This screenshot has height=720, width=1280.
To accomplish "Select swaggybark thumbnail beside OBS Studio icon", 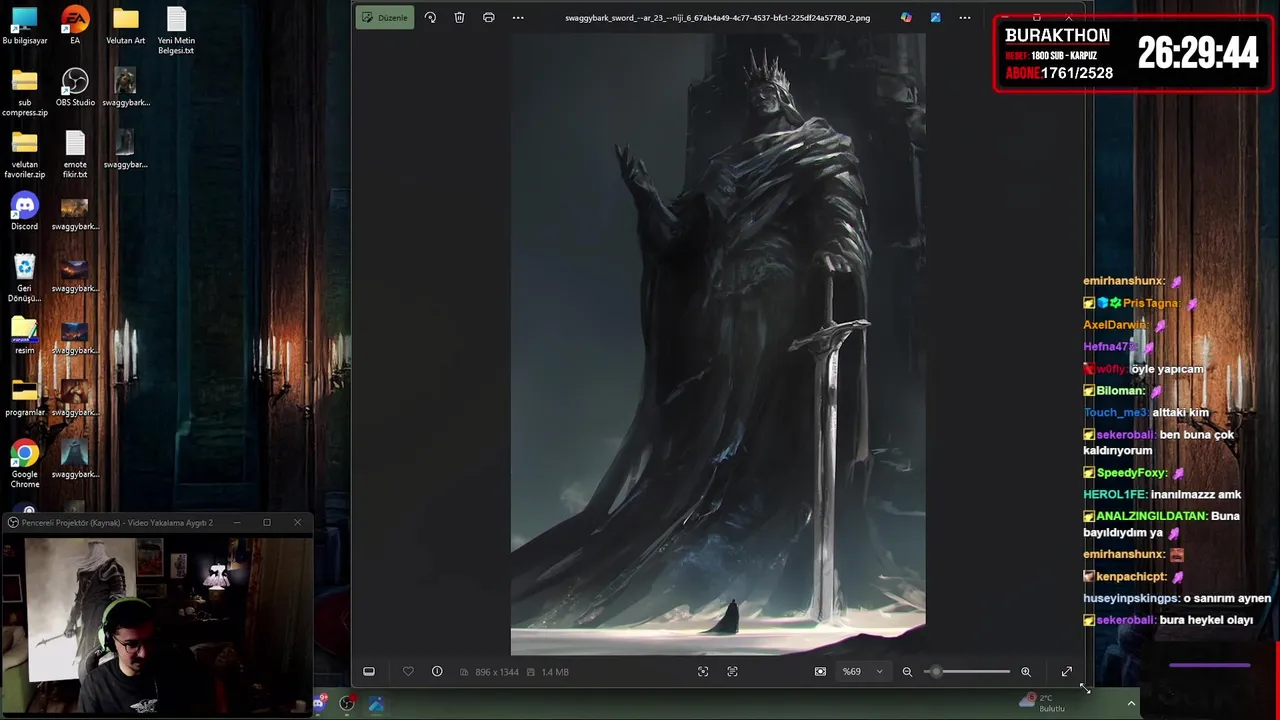I will [125, 89].
